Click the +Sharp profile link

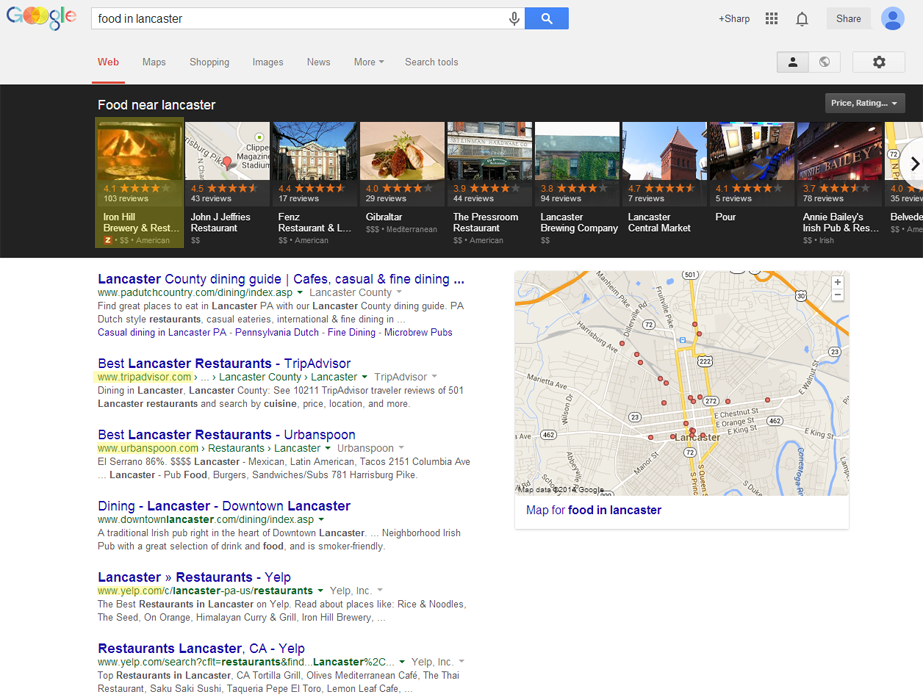pyautogui.click(x=733, y=19)
